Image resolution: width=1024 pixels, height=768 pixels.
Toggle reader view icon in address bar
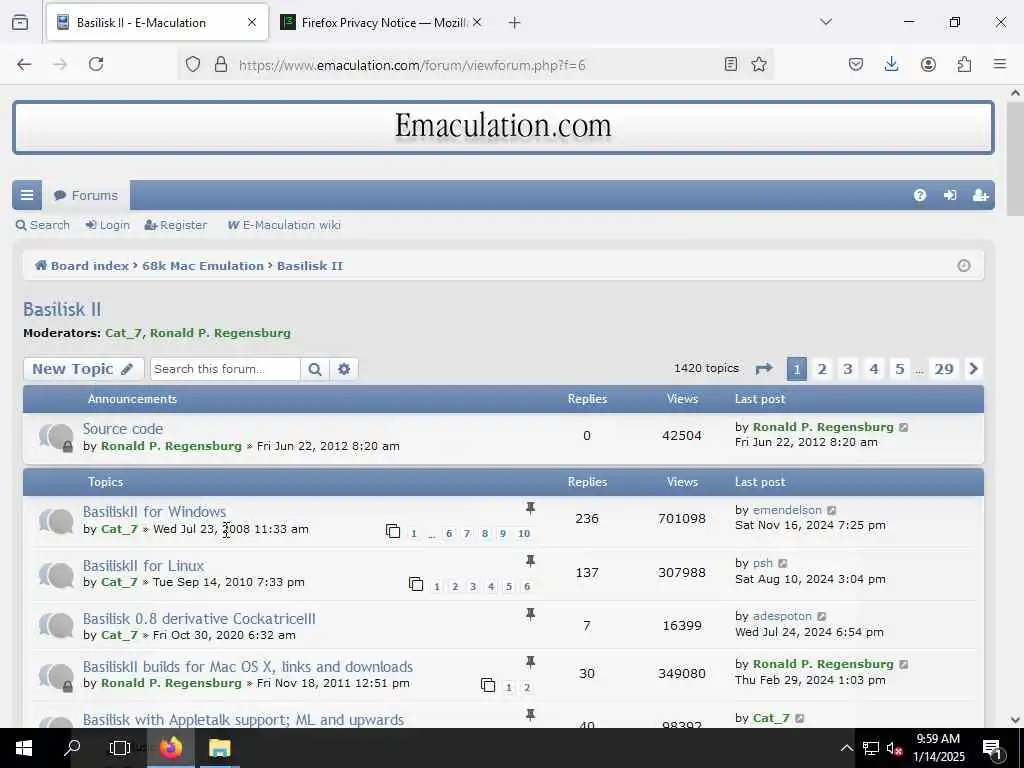(731, 64)
